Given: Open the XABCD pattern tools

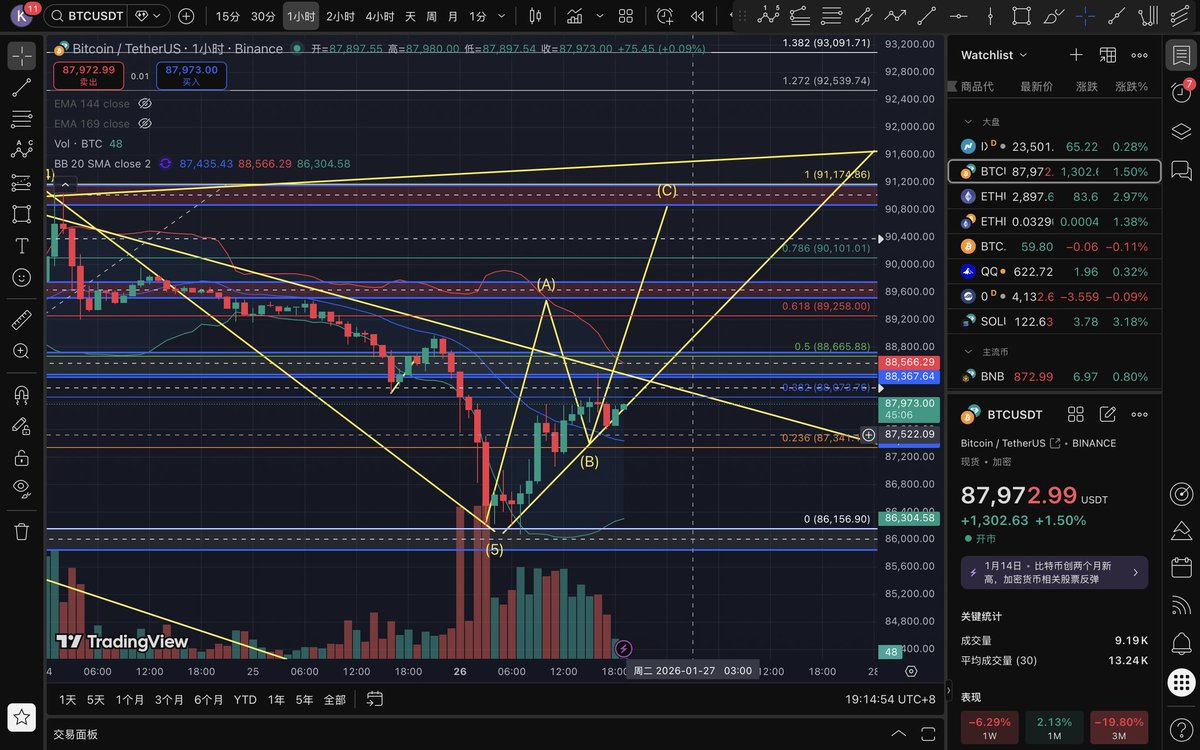Looking at the screenshot, I should click(21, 150).
